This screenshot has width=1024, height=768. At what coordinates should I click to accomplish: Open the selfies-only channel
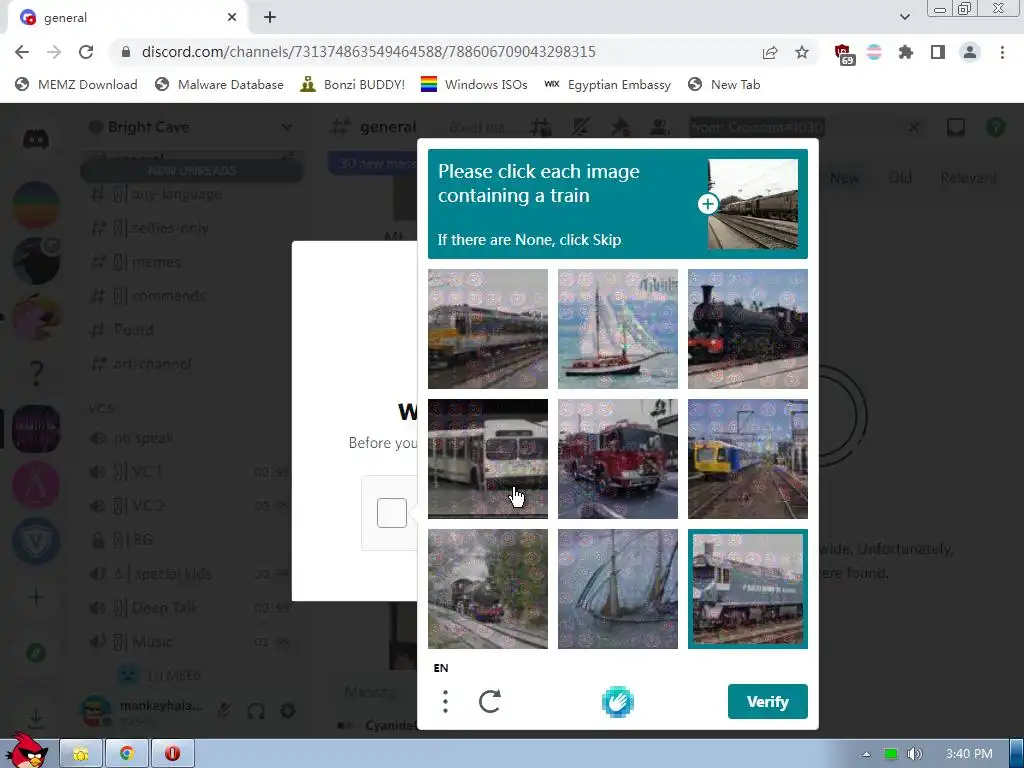(150, 228)
